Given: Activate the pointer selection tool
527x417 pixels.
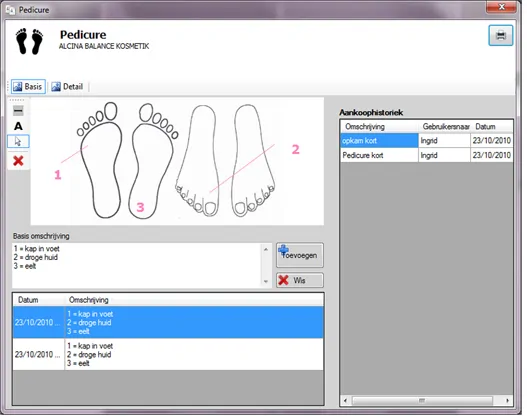Looking at the screenshot, I should 18,141.
